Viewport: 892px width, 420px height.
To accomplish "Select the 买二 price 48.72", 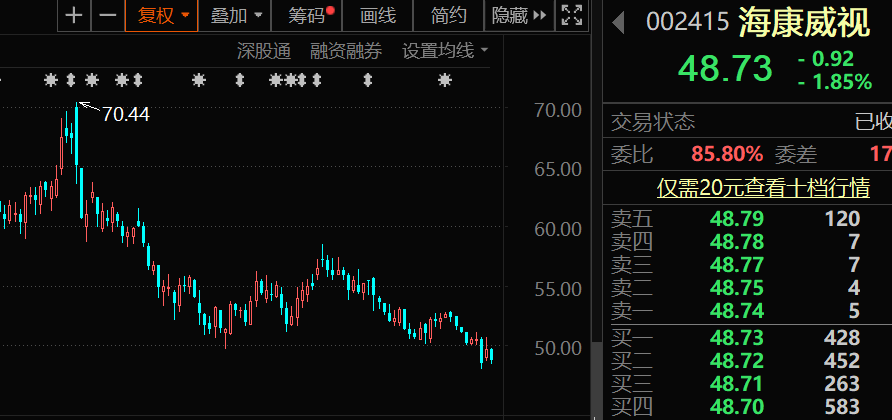I will point(737,361).
